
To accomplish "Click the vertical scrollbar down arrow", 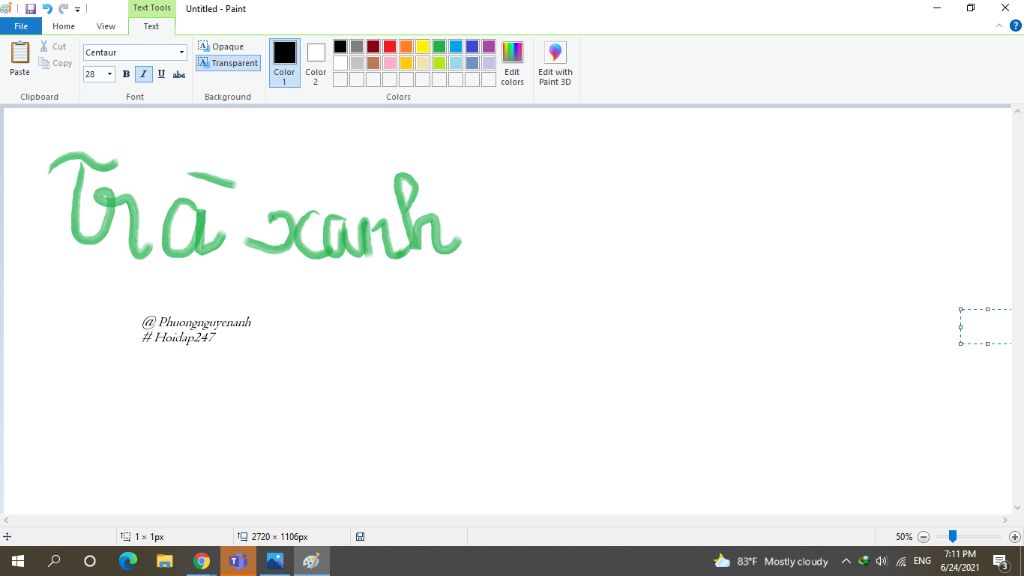I will (1017, 508).
